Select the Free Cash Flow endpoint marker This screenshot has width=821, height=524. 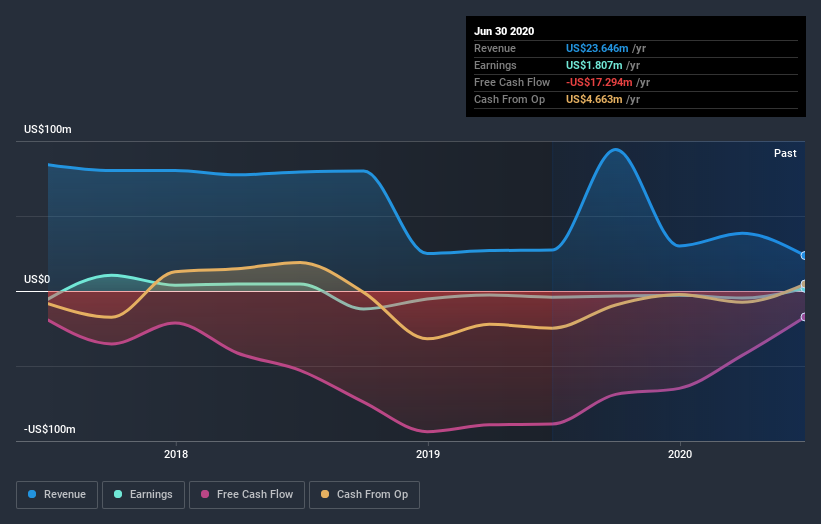[x=804, y=317]
